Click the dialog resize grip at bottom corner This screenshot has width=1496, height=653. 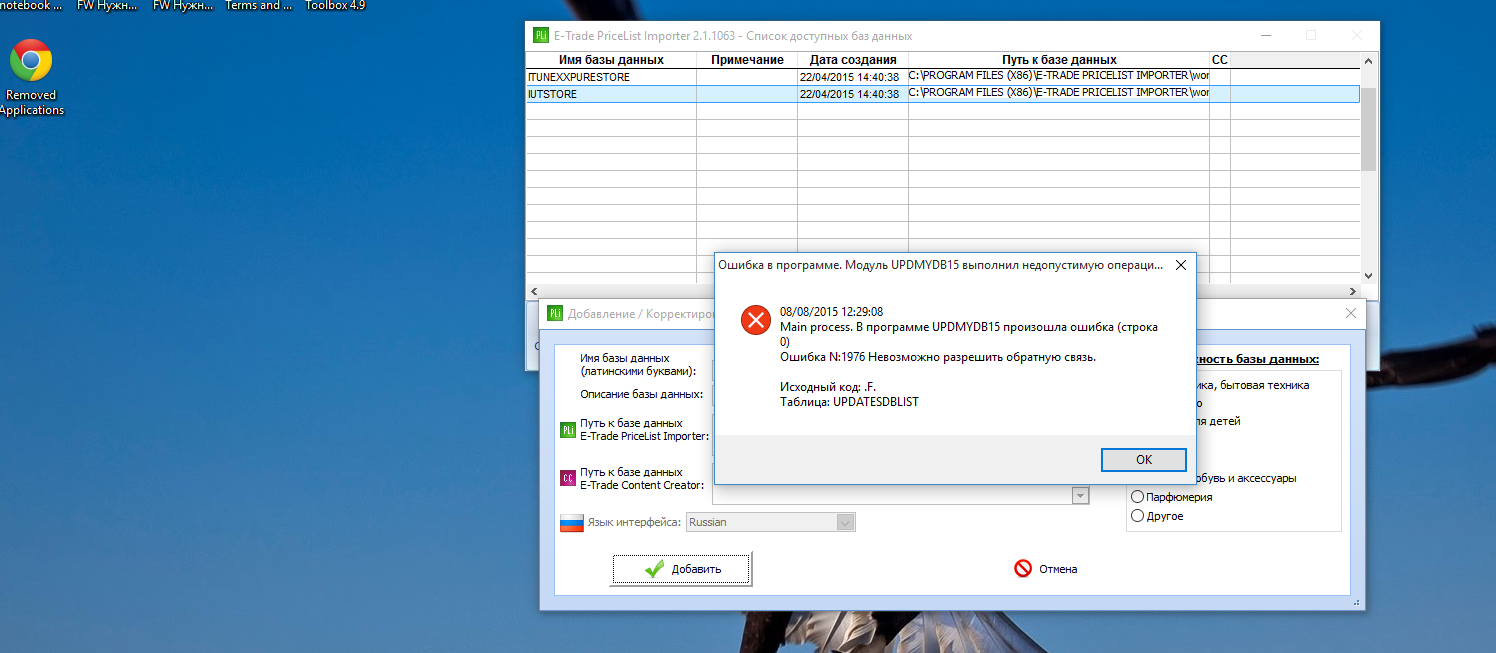pos(1358,603)
